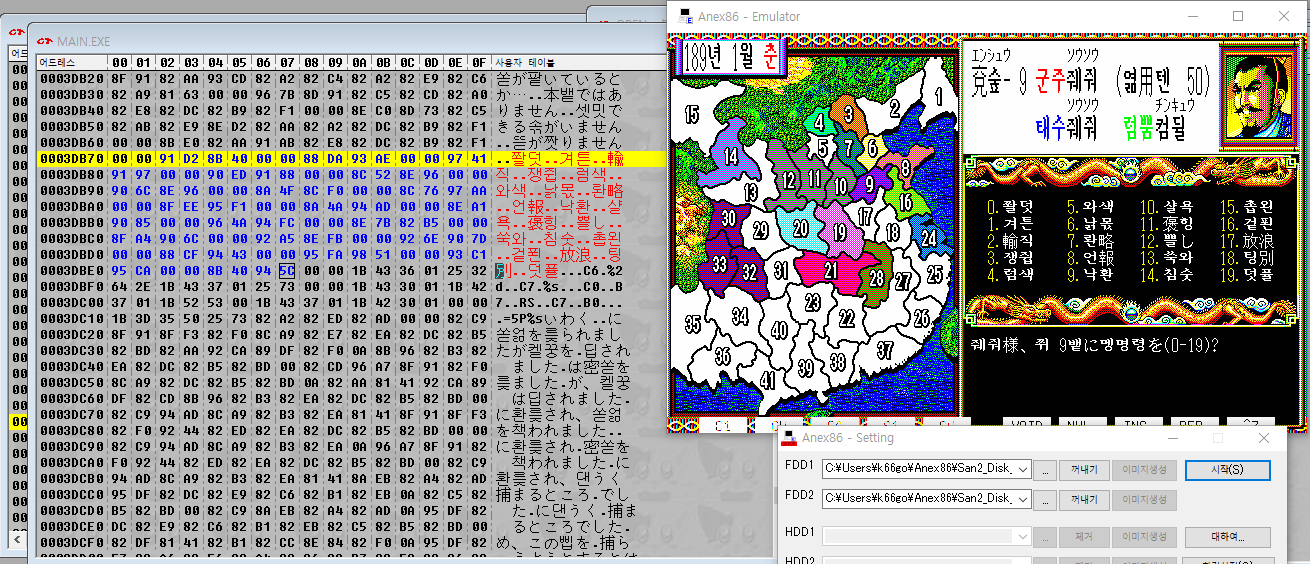Browse for FDD2 image with the ... button
This screenshot has height=564, width=1310.
coord(1044,500)
